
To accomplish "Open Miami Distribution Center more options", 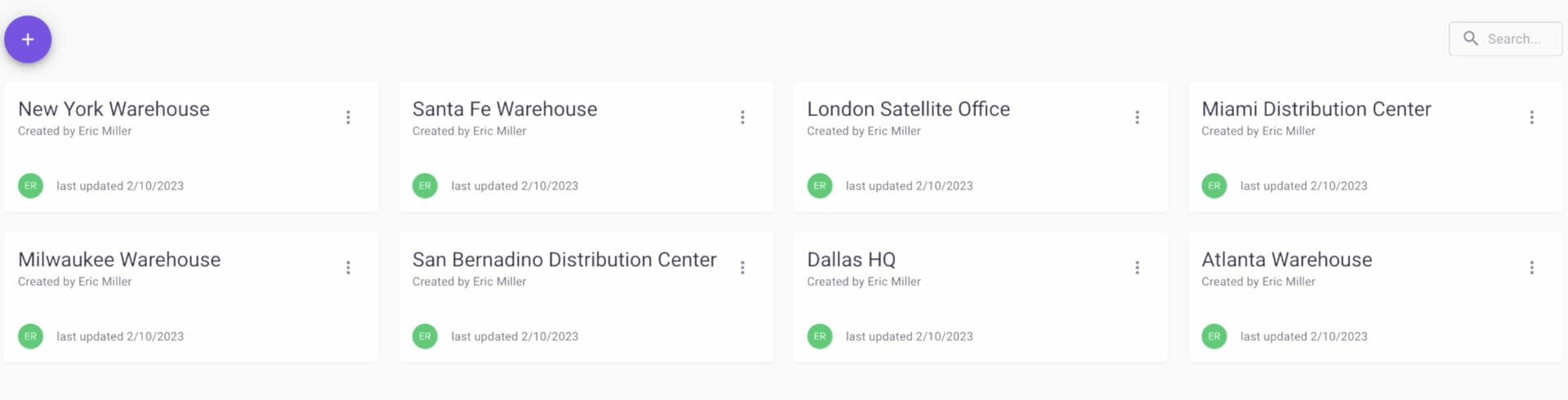I will point(1532,118).
